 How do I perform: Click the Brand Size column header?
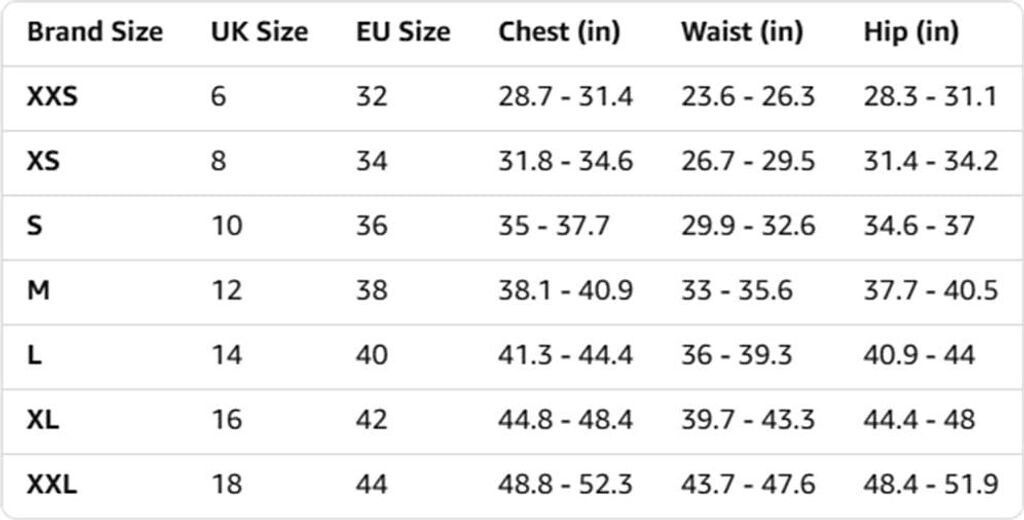94,32
